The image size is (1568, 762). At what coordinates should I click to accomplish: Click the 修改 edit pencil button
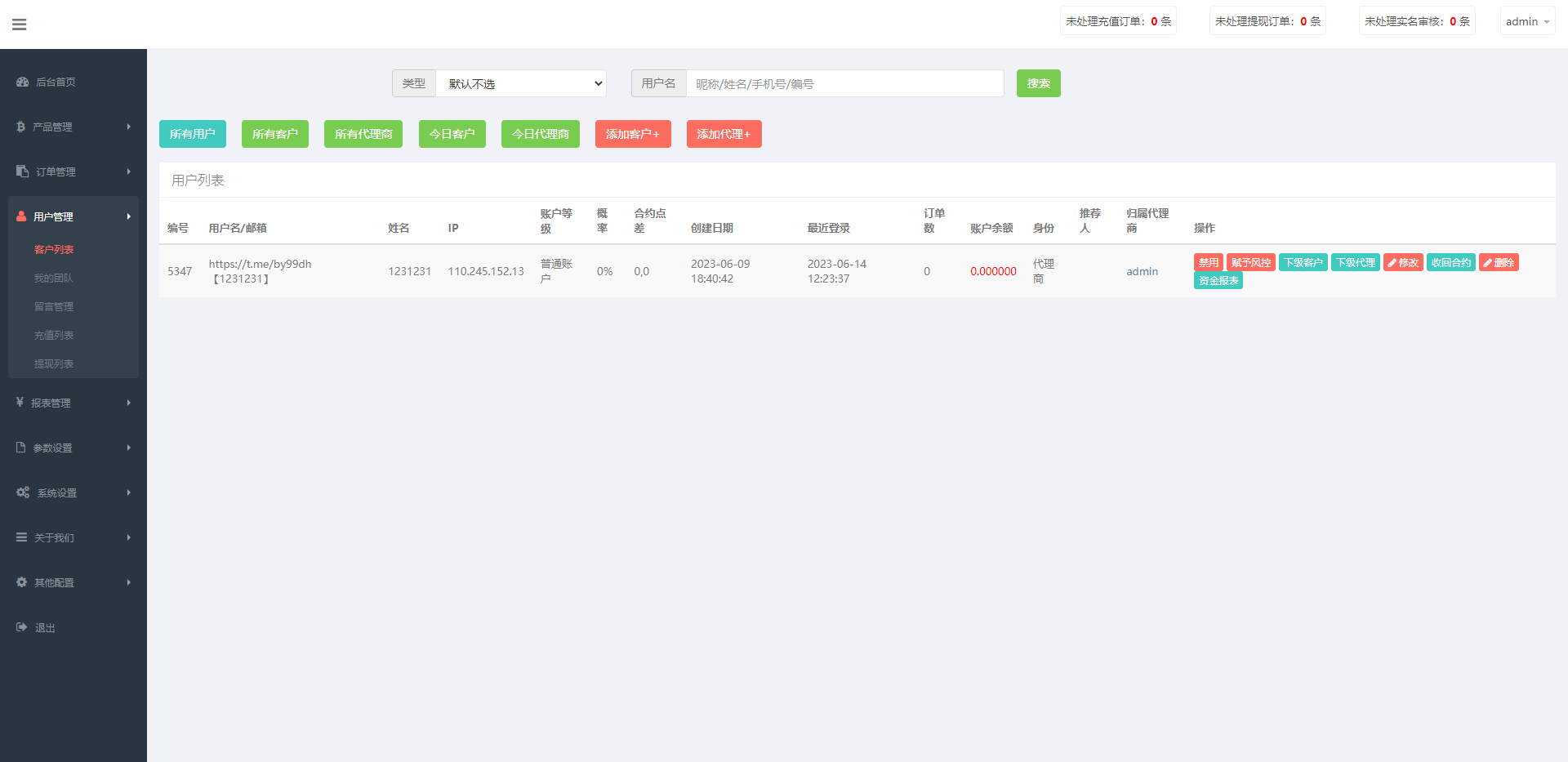click(x=1402, y=262)
